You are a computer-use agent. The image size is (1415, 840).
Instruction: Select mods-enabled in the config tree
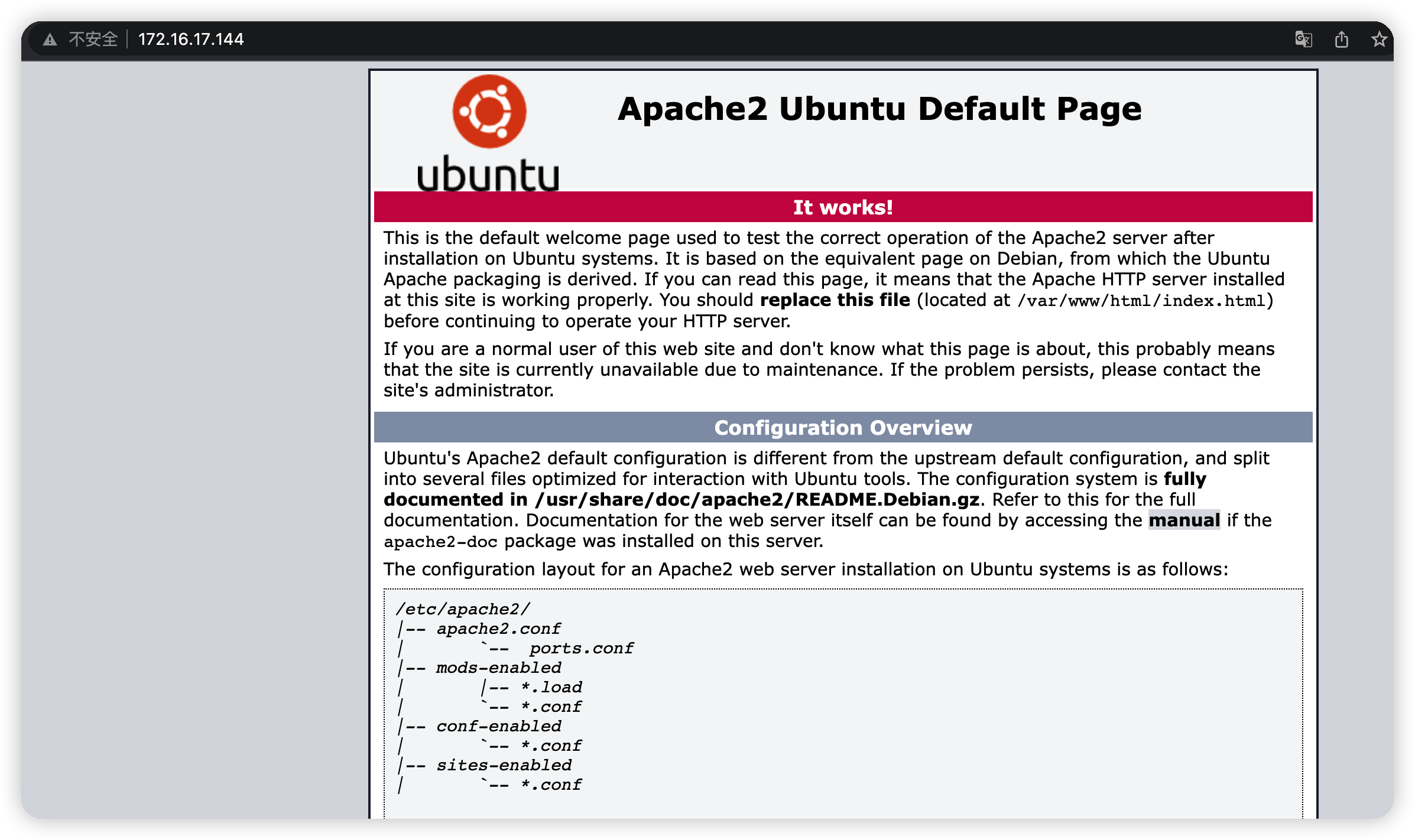click(x=498, y=668)
